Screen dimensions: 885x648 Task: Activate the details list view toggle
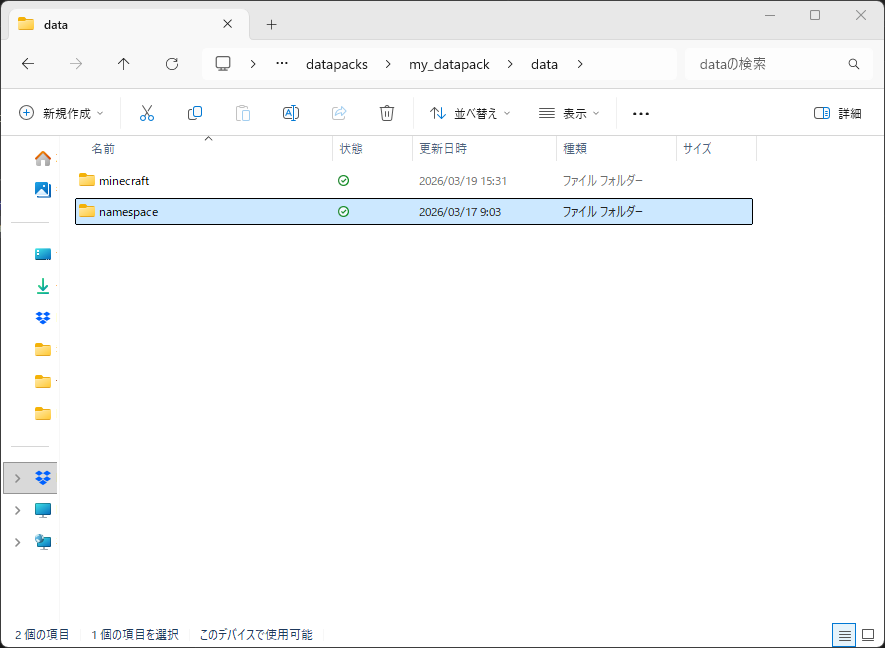(843, 635)
